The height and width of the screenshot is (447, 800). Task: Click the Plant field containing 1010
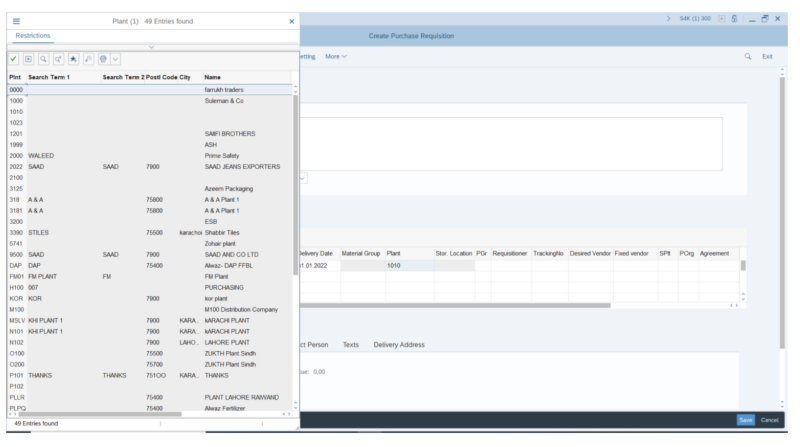tap(407, 265)
